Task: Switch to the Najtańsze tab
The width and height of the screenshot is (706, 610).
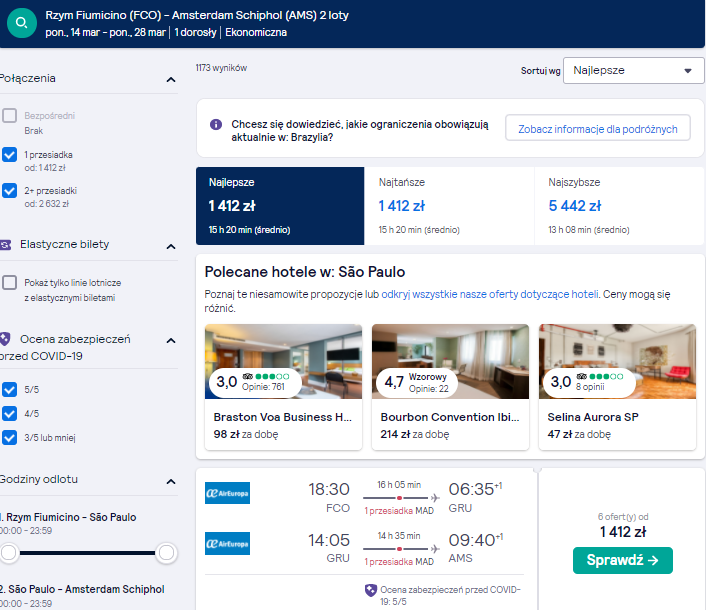Action: click(x=449, y=206)
